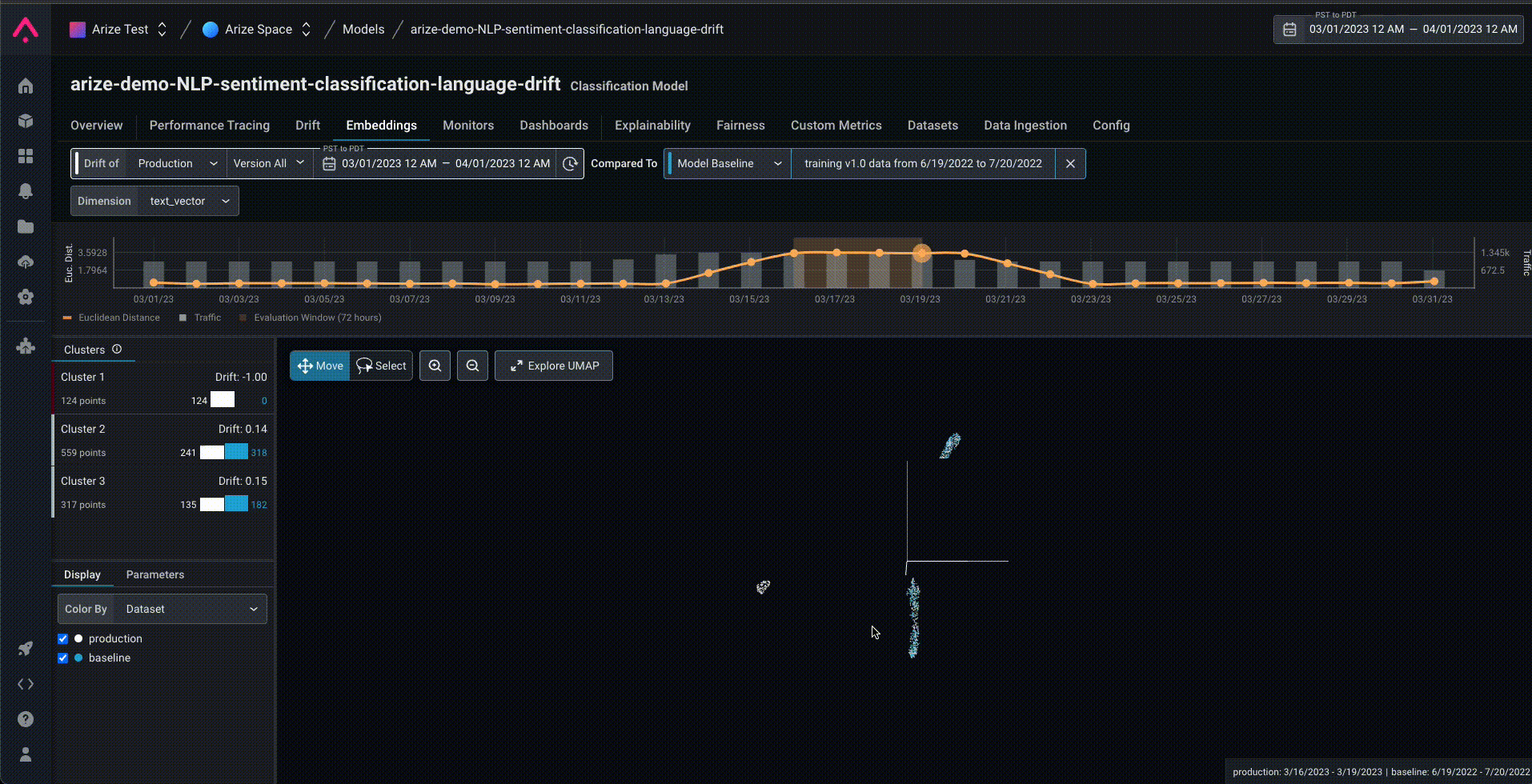Image resolution: width=1532 pixels, height=784 pixels.
Task: Switch to the Explainability tab
Action: (x=652, y=126)
